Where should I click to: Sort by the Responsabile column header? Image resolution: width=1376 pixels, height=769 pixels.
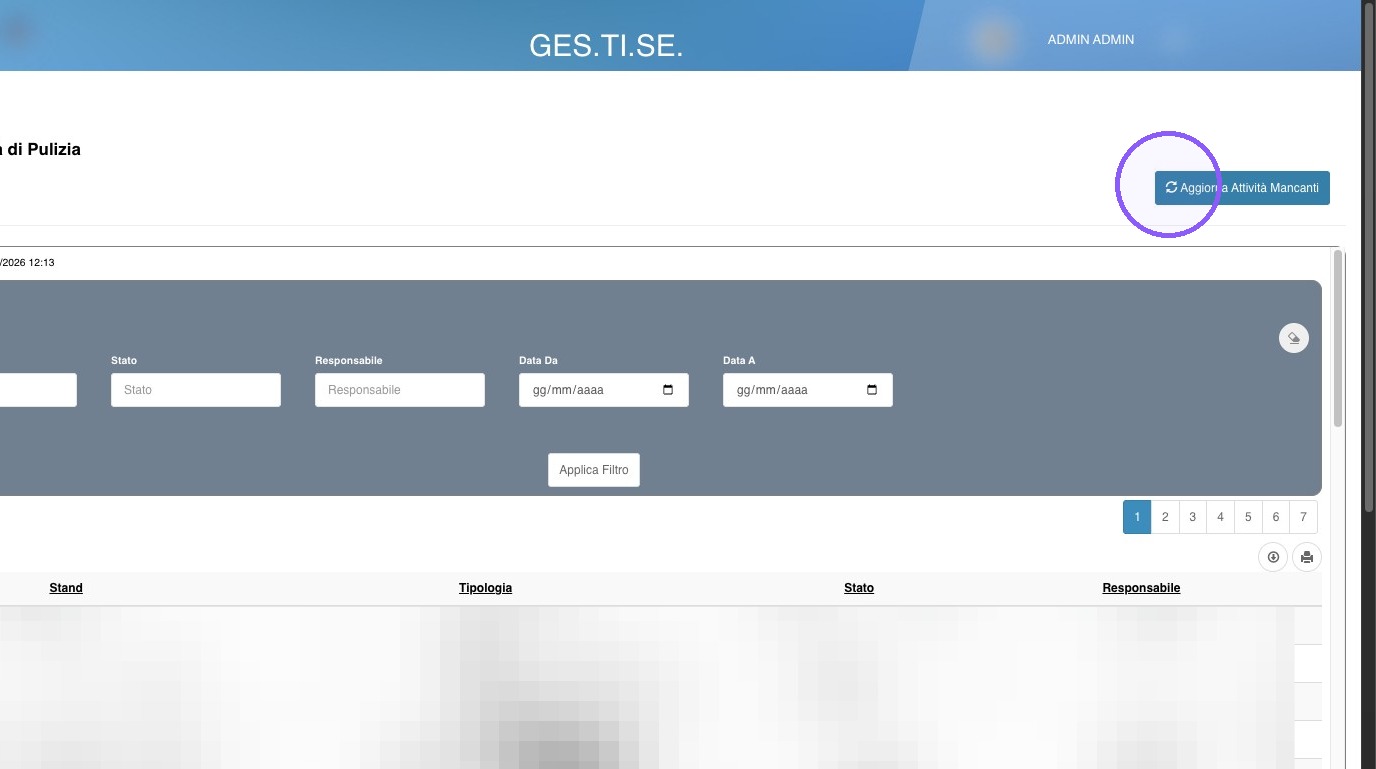point(1141,588)
